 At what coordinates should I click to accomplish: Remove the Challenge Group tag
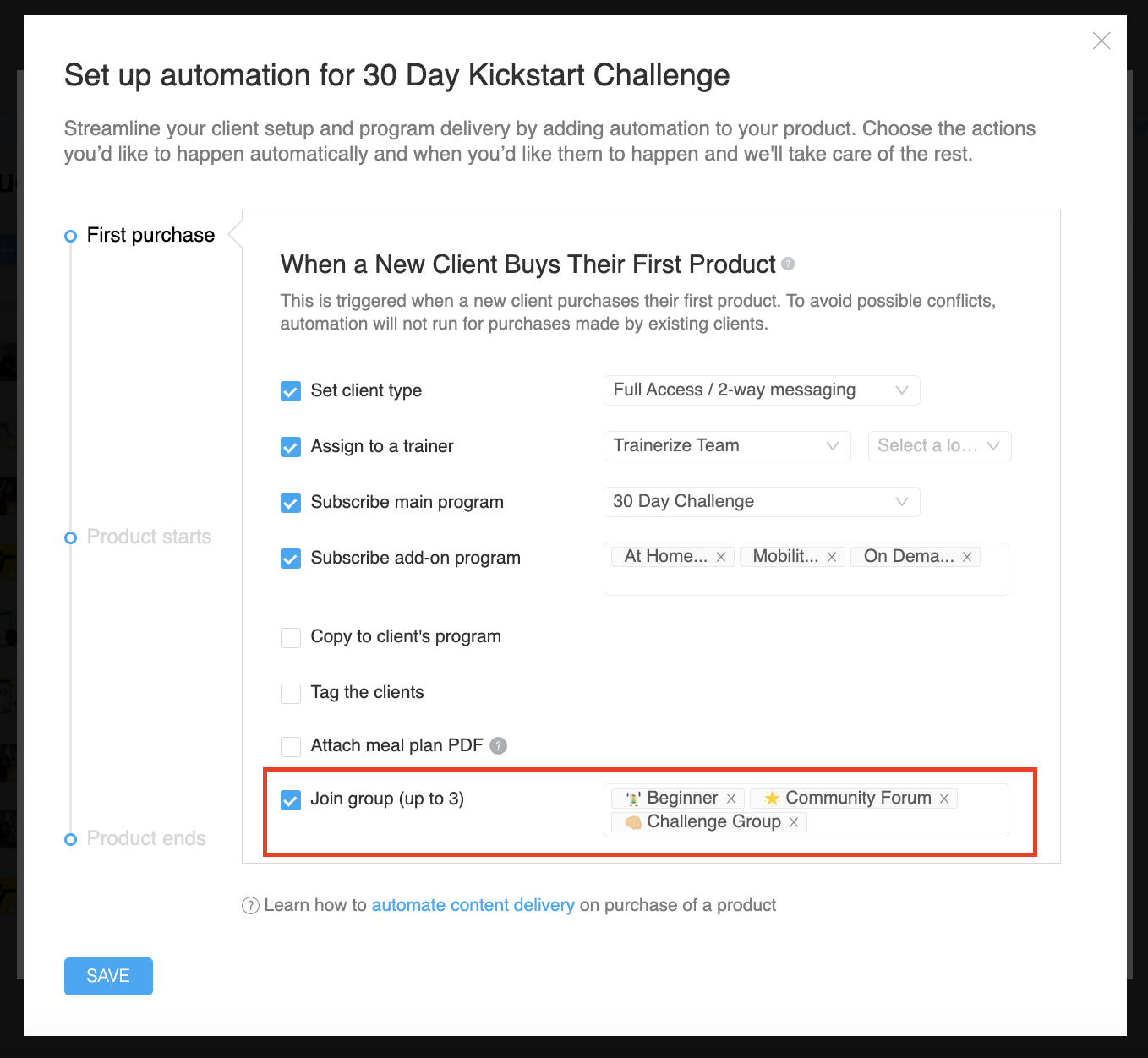[x=794, y=822]
